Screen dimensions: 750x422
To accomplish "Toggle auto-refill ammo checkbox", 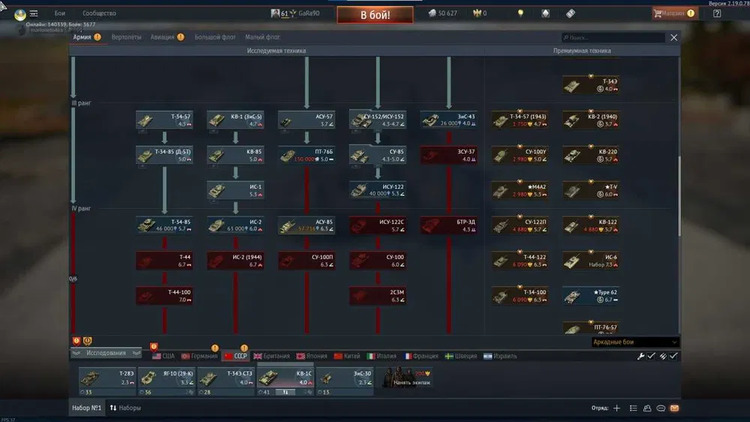I will 673,356.
